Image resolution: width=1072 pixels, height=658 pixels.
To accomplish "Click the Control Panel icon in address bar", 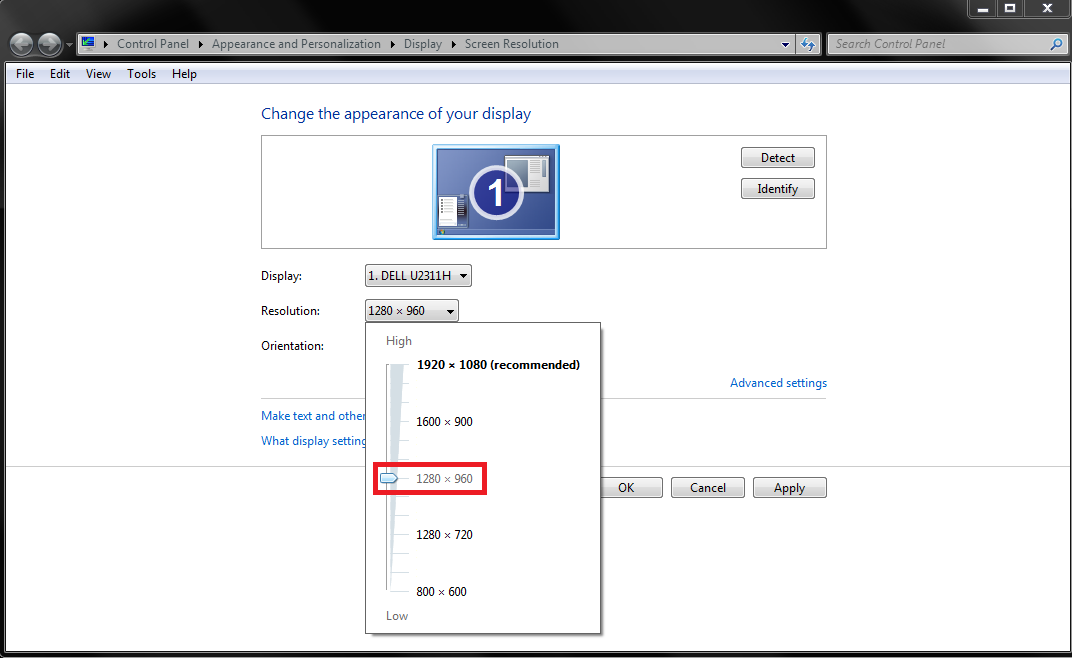I will coord(88,44).
